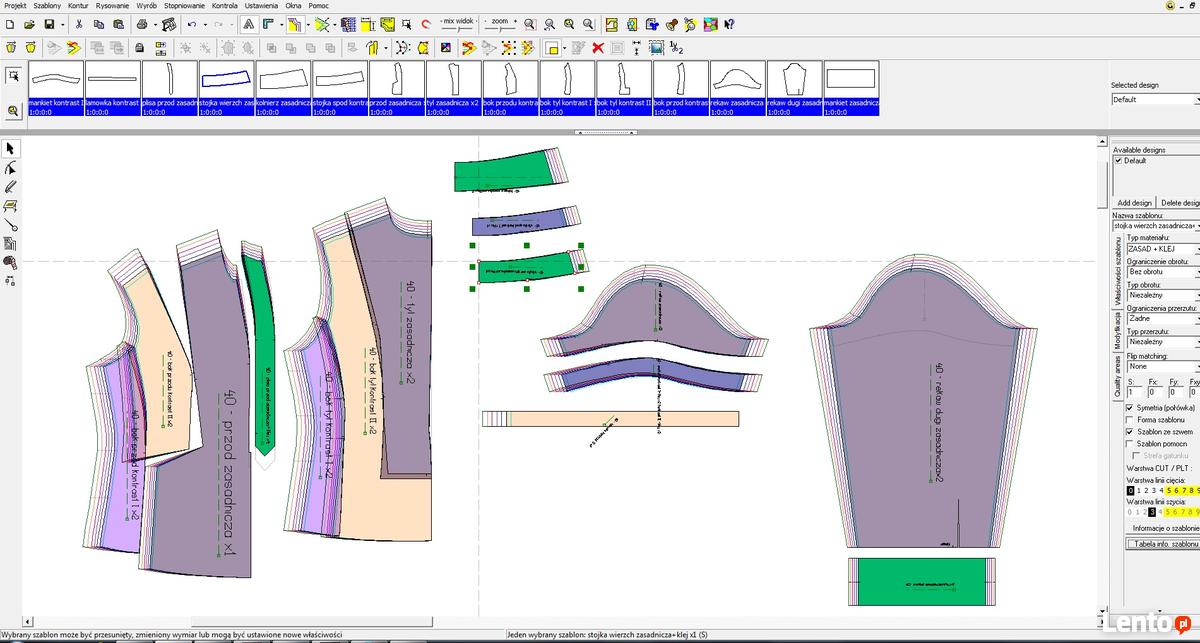
Task: Undo the last action with the undo arrow
Action: (x=191, y=24)
